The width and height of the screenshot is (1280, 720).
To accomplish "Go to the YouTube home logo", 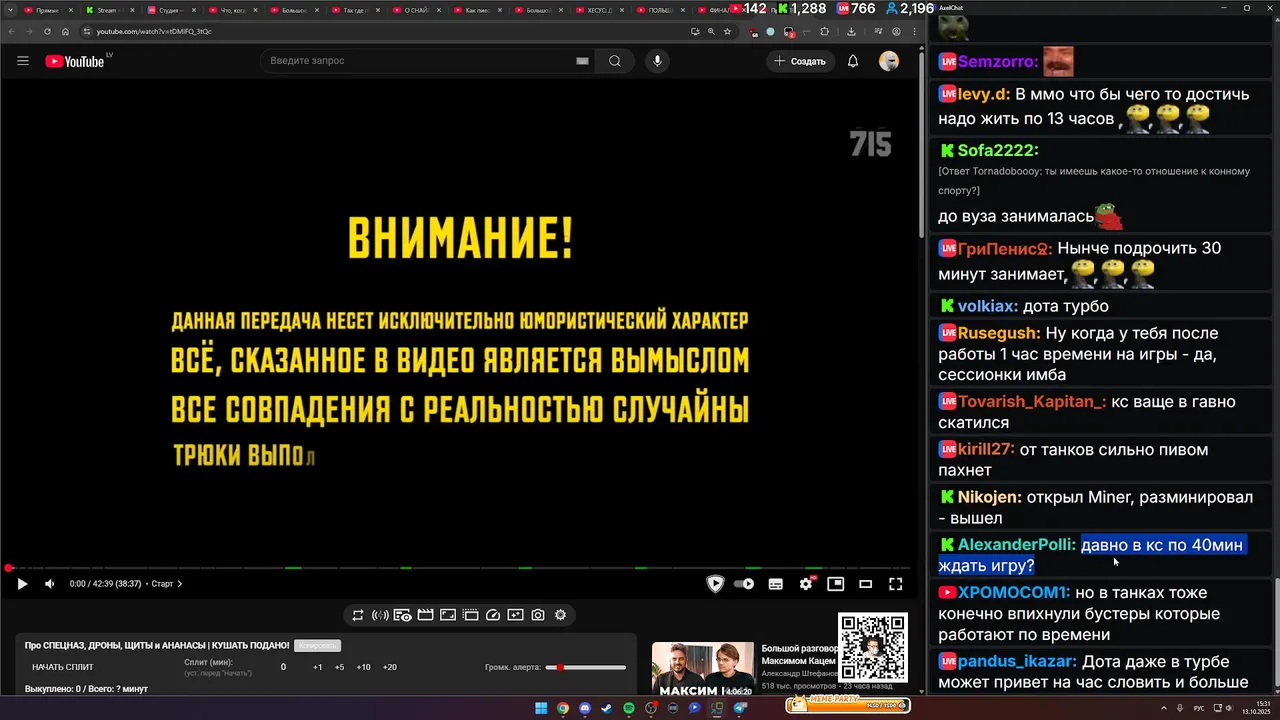I will [x=75, y=61].
